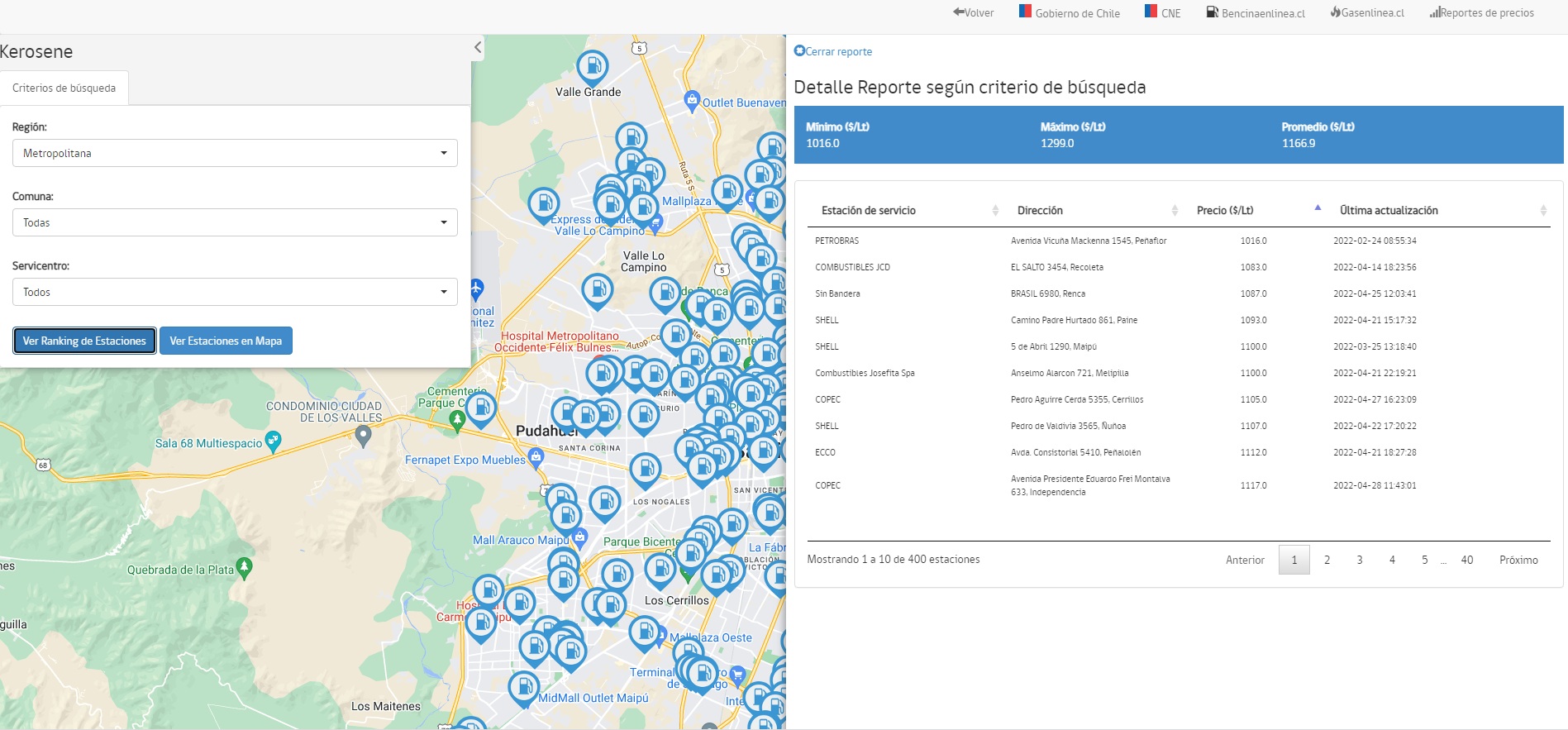
Task: Click the MidMall Outlet Maipú station marker
Action: click(524, 687)
